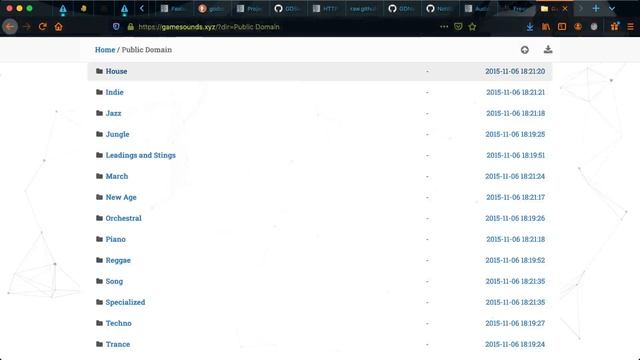
Task: Click the folder icon beside Piano
Action: (99, 239)
